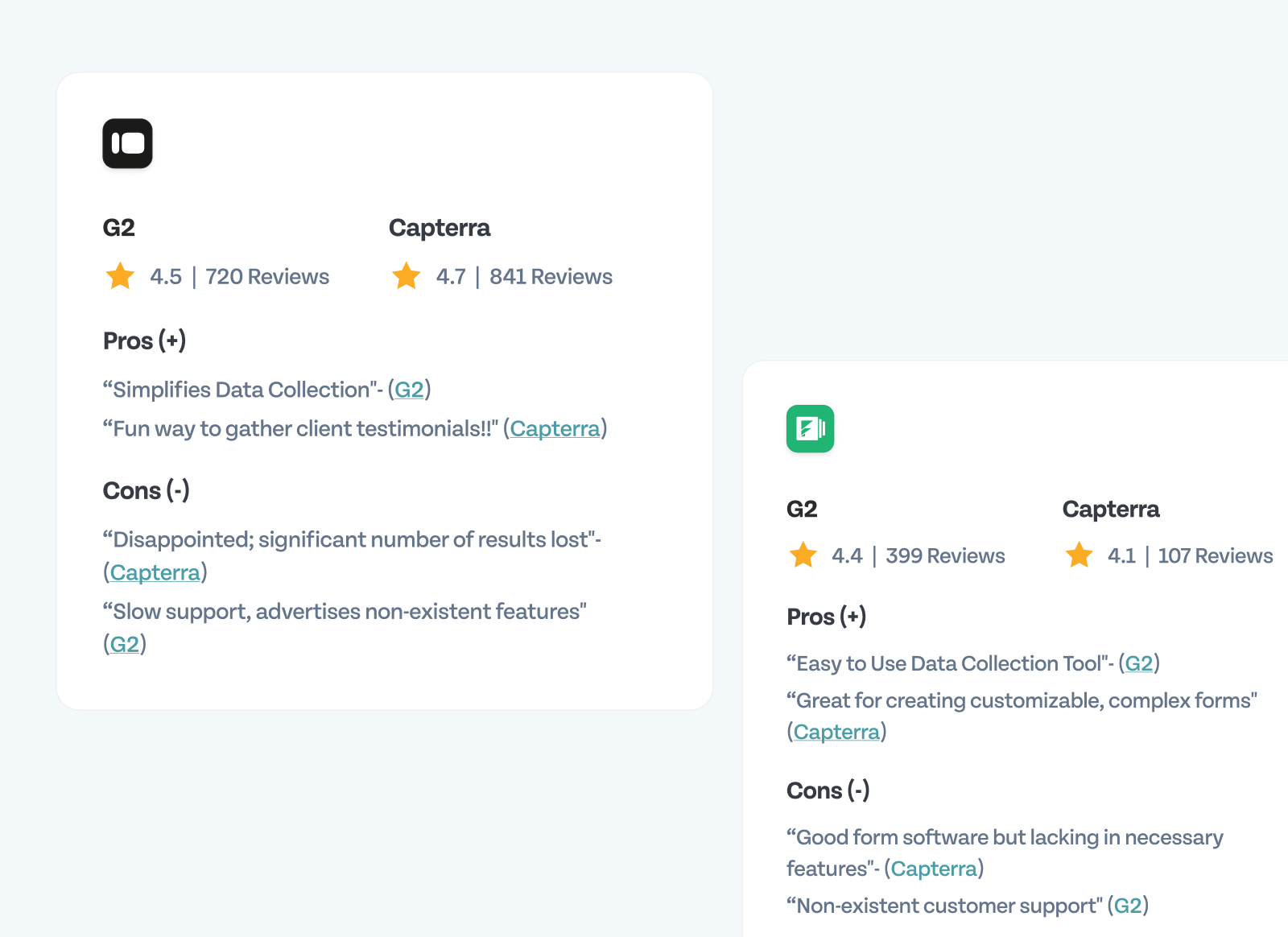Image resolution: width=1288 pixels, height=937 pixels.
Task: Click the star icon beside the 4.7 Capterra rating
Action: click(x=406, y=276)
